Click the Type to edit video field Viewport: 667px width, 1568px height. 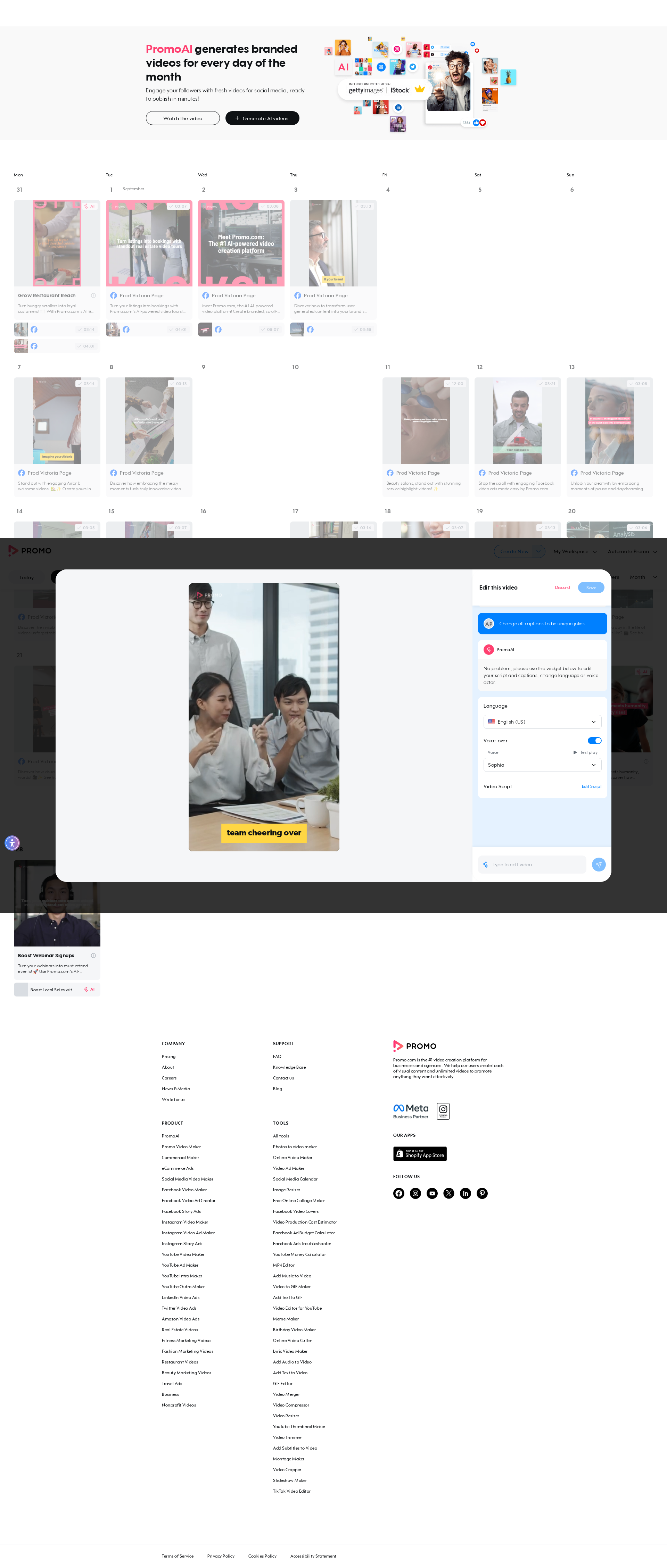pos(532,864)
